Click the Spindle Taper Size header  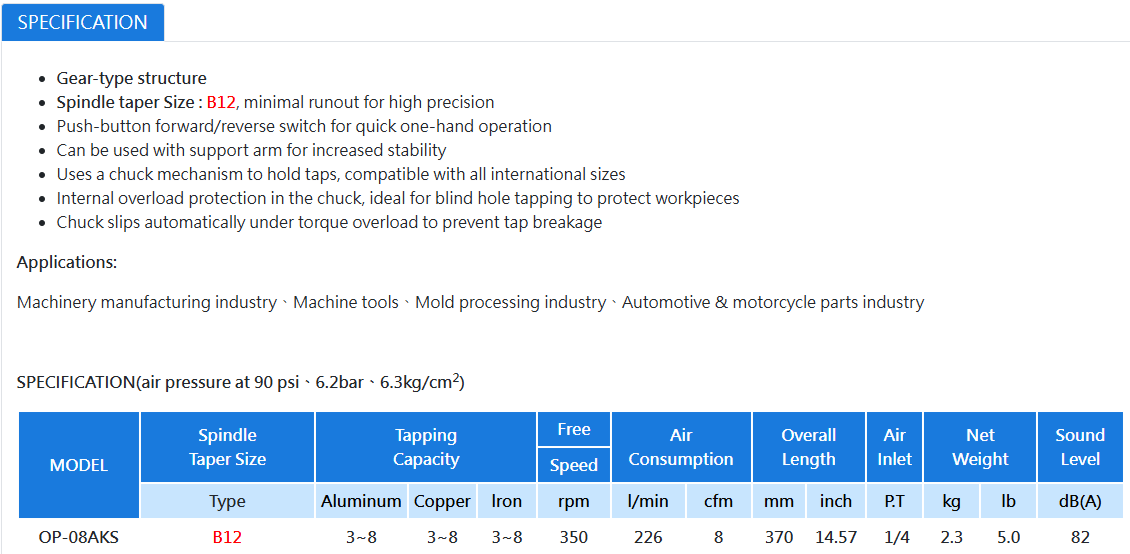click(228, 447)
